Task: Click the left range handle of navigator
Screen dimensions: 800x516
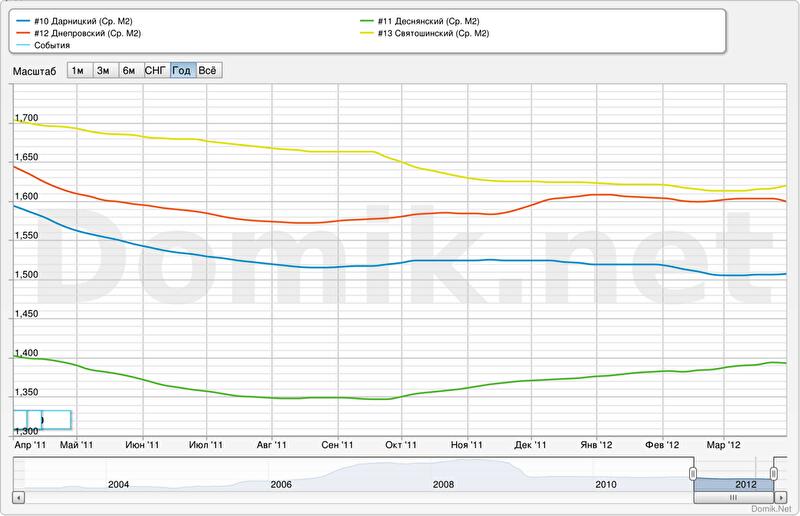Action: (692, 471)
